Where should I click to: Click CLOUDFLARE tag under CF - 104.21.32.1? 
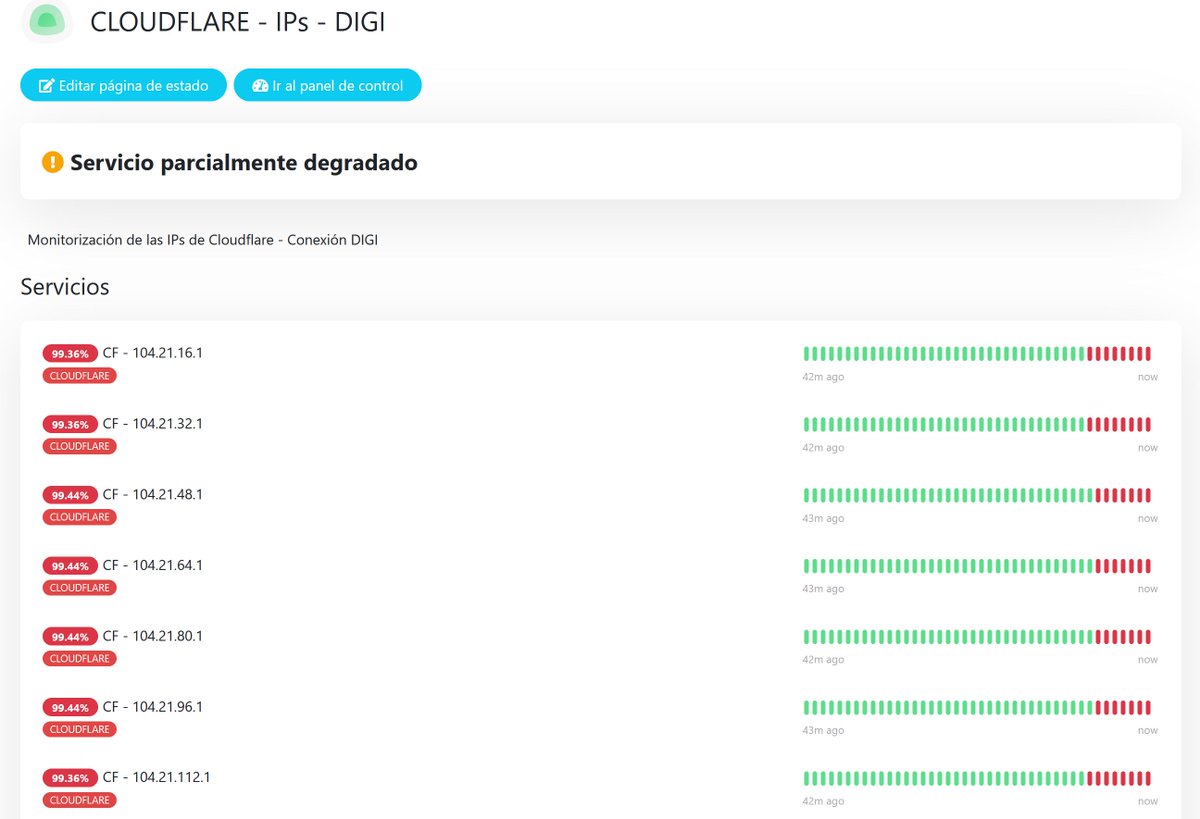(x=79, y=446)
